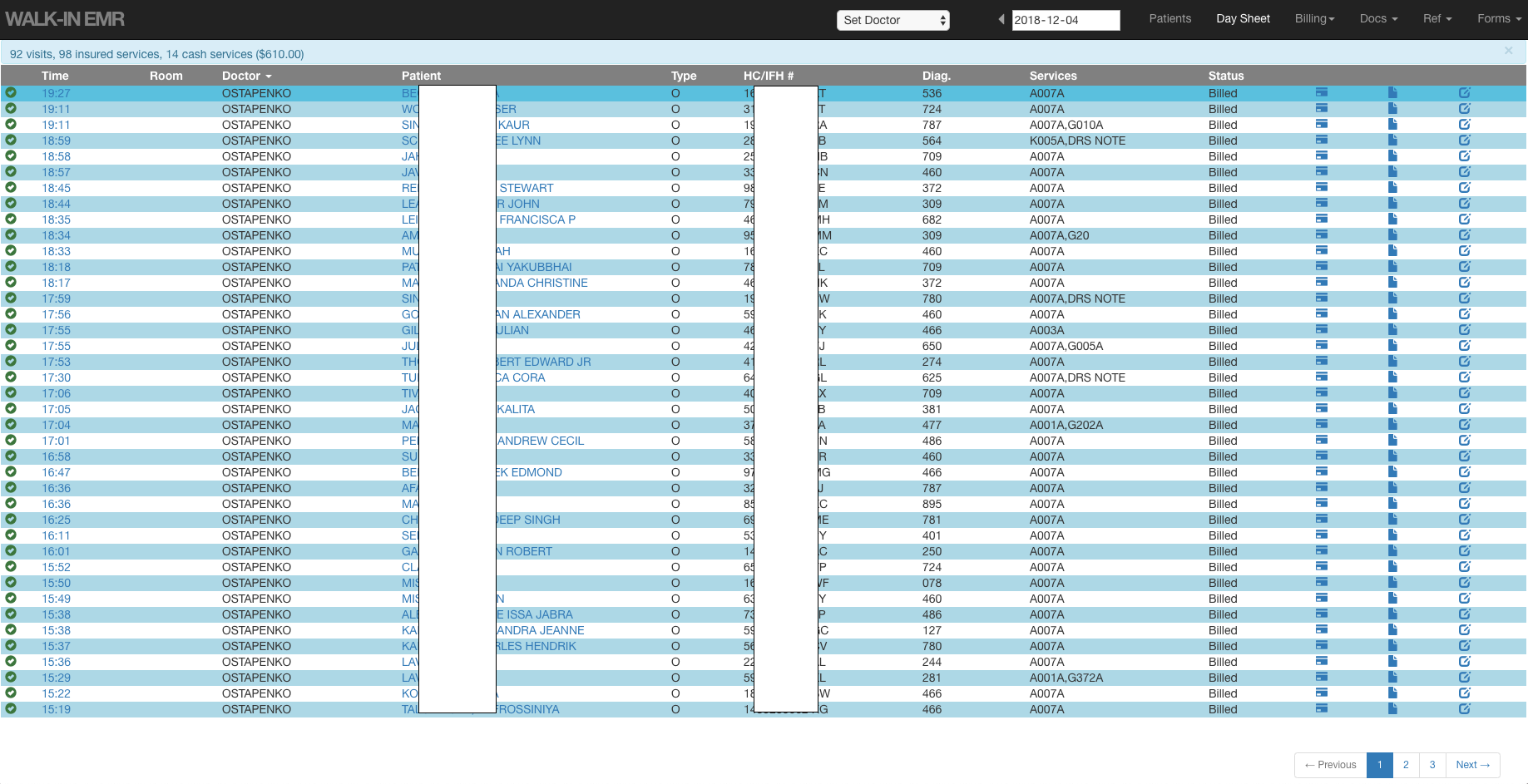
Task: Open billing card icon for 17:04 visit
Action: point(1322,424)
